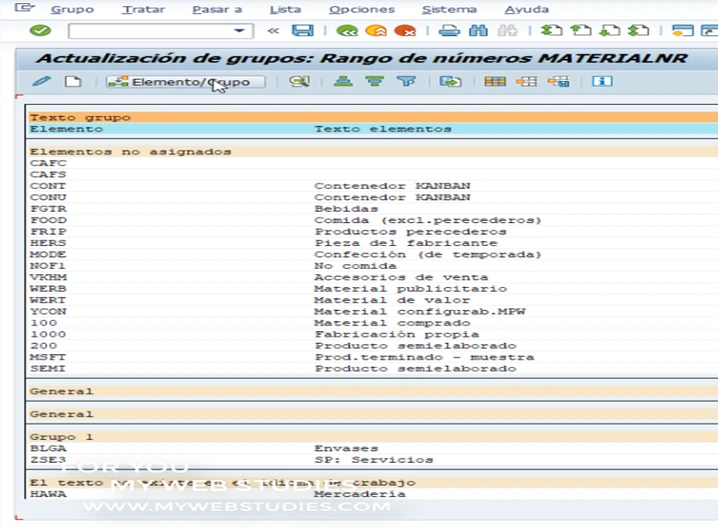Viewport: 718px width, 529px height.
Task: Click the orange Exit icon
Action: 376,31
